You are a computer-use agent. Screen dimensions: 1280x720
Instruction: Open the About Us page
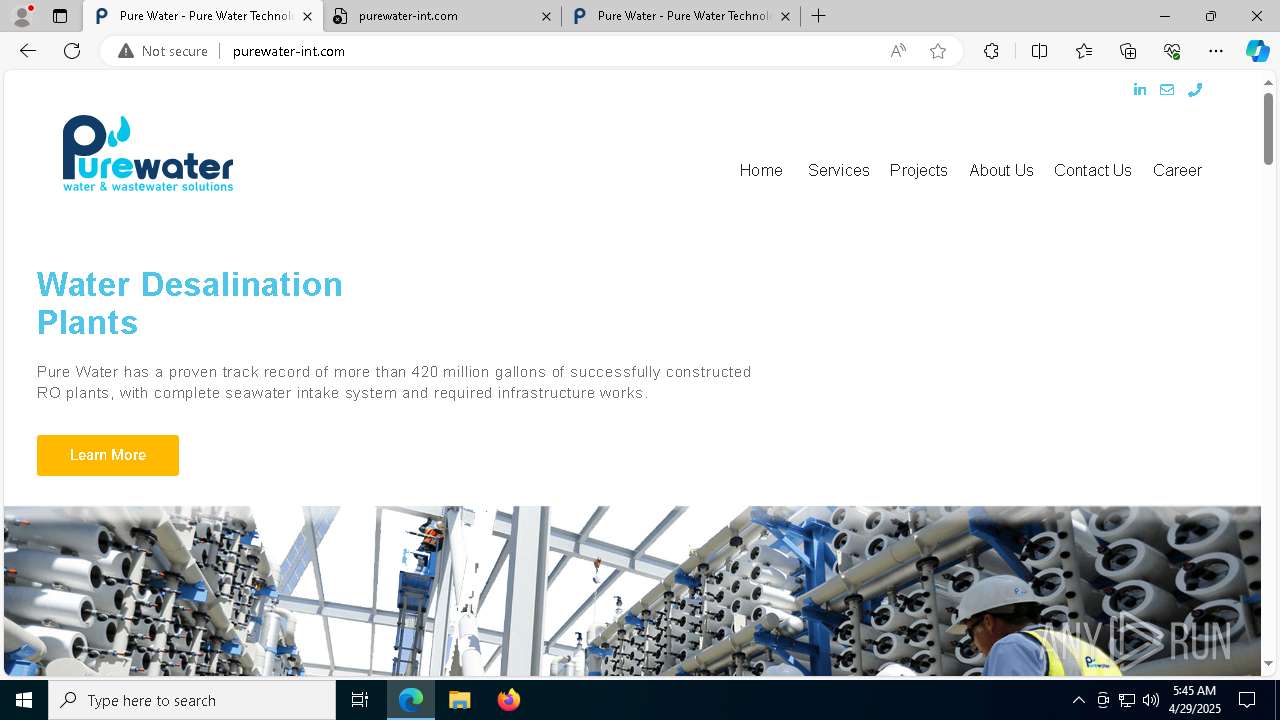tap(1001, 170)
